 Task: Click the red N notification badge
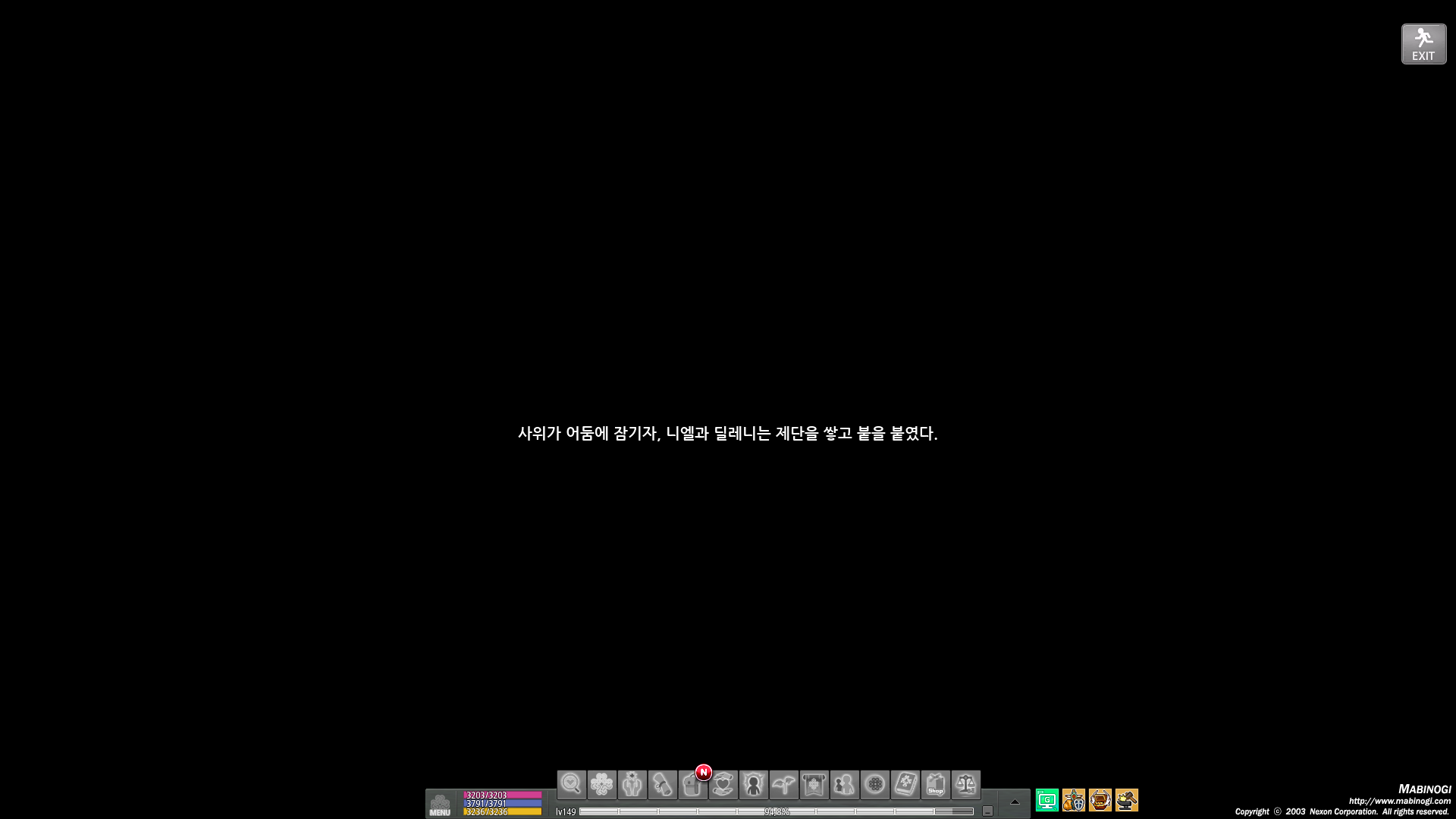704,772
